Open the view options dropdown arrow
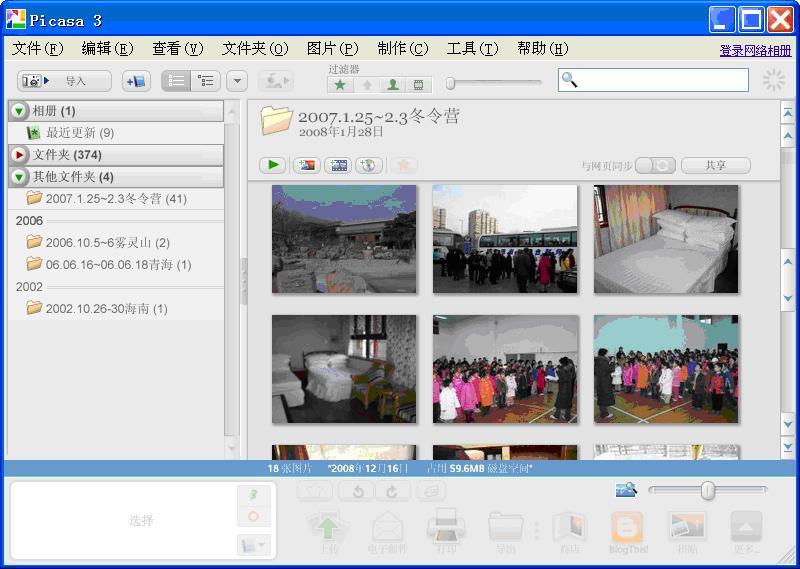800x569 pixels. point(237,81)
